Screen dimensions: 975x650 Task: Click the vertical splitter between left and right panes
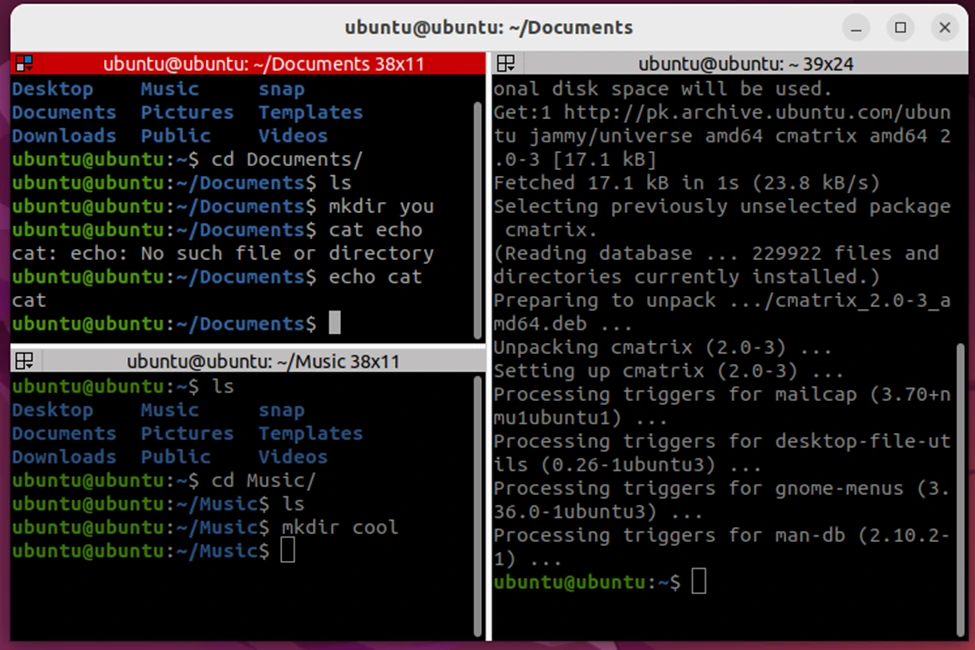coord(488,350)
